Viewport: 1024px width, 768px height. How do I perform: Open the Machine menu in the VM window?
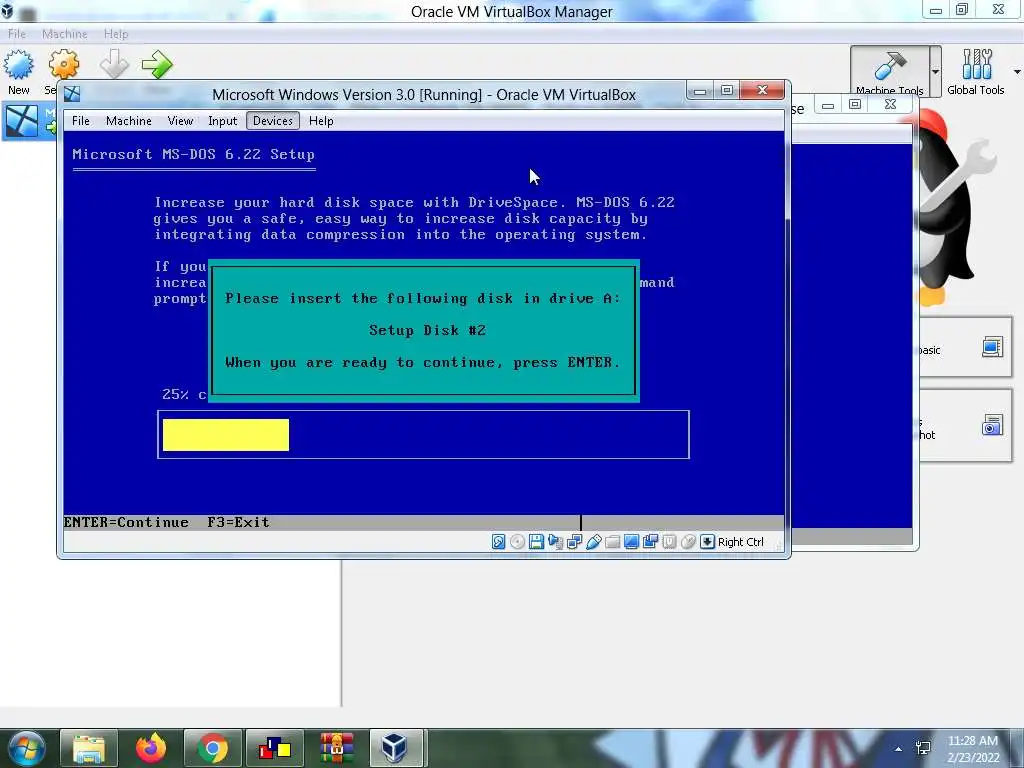click(129, 121)
